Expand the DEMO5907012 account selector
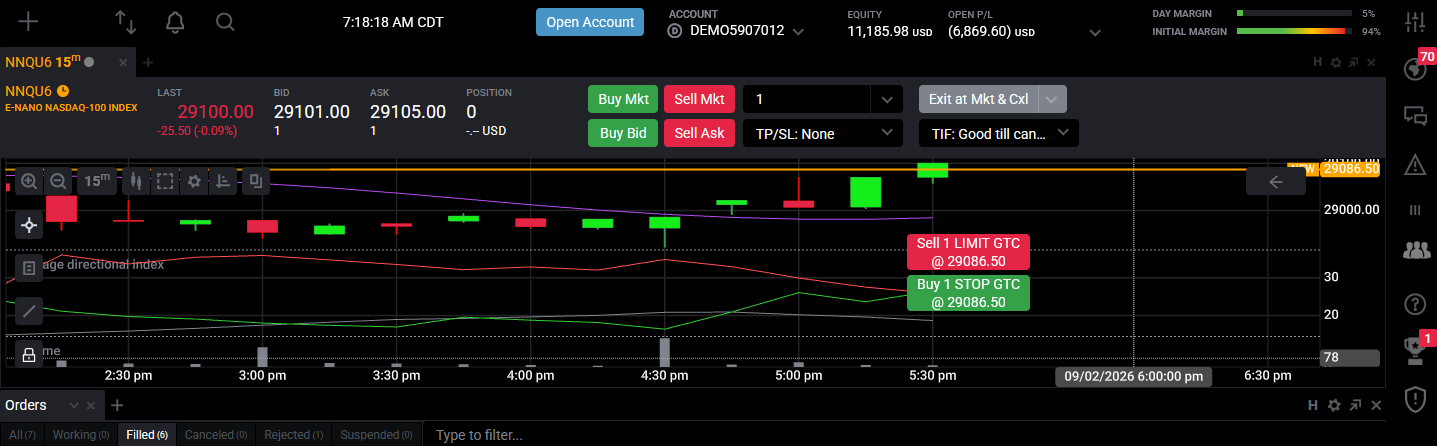This screenshot has height=446, width=1437. [x=798, y=32]
